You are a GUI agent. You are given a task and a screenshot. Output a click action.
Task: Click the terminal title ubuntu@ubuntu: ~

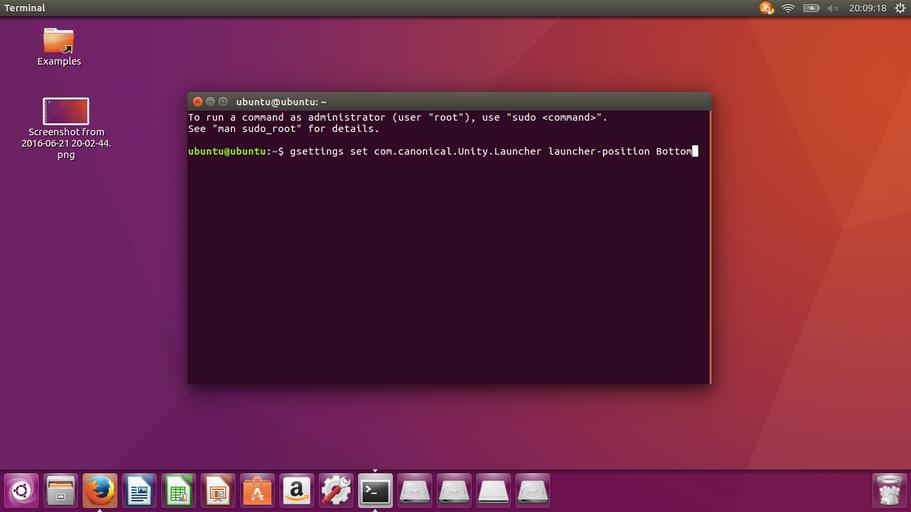coord(281,102)
